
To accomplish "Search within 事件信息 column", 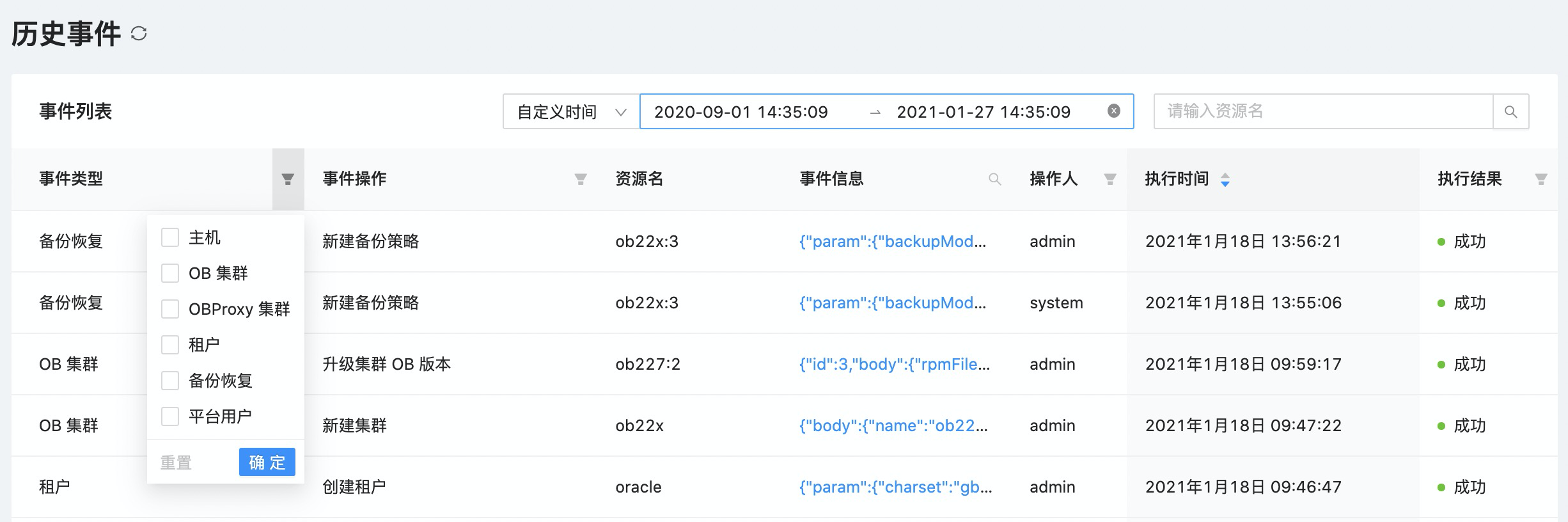I will coord(994,179).
